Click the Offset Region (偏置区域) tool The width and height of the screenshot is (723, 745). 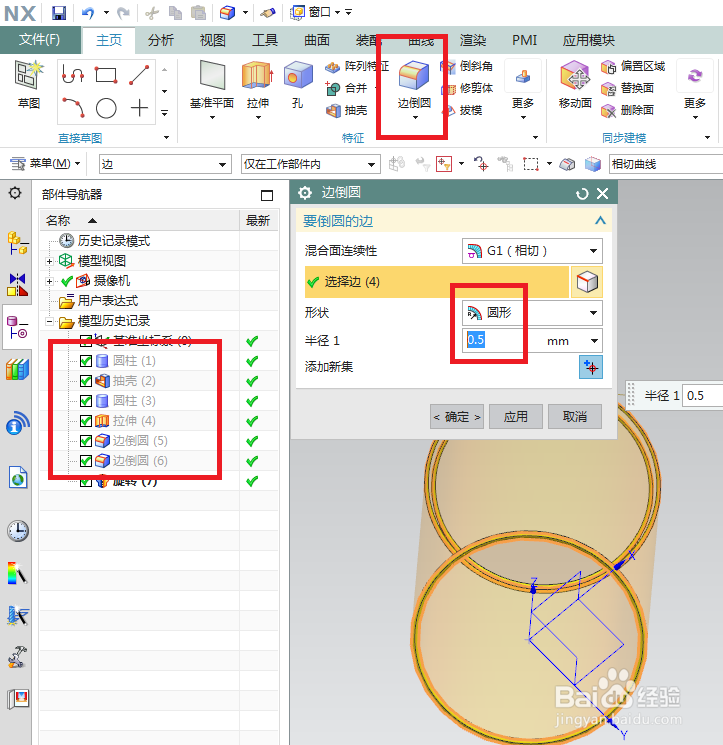(x=633, y=66)
